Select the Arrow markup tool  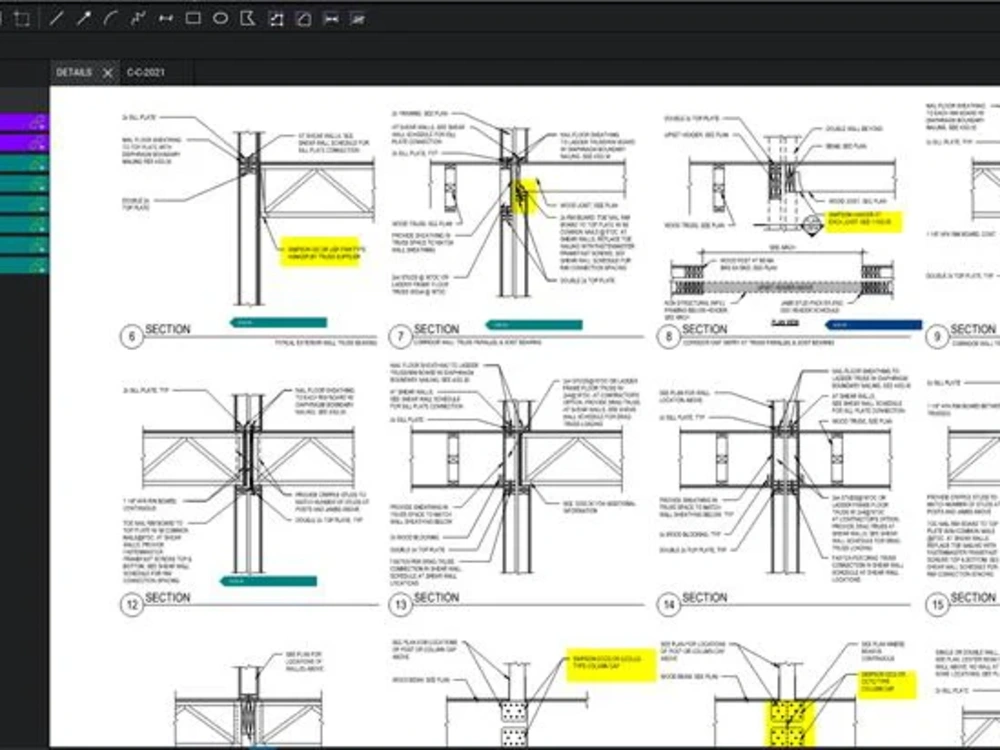85,17
